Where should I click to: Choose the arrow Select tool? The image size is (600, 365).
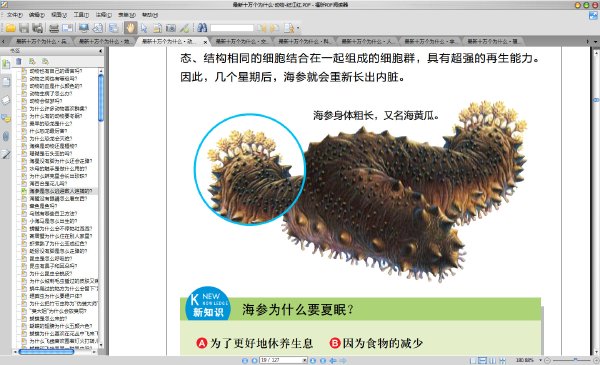coord(144,28)
